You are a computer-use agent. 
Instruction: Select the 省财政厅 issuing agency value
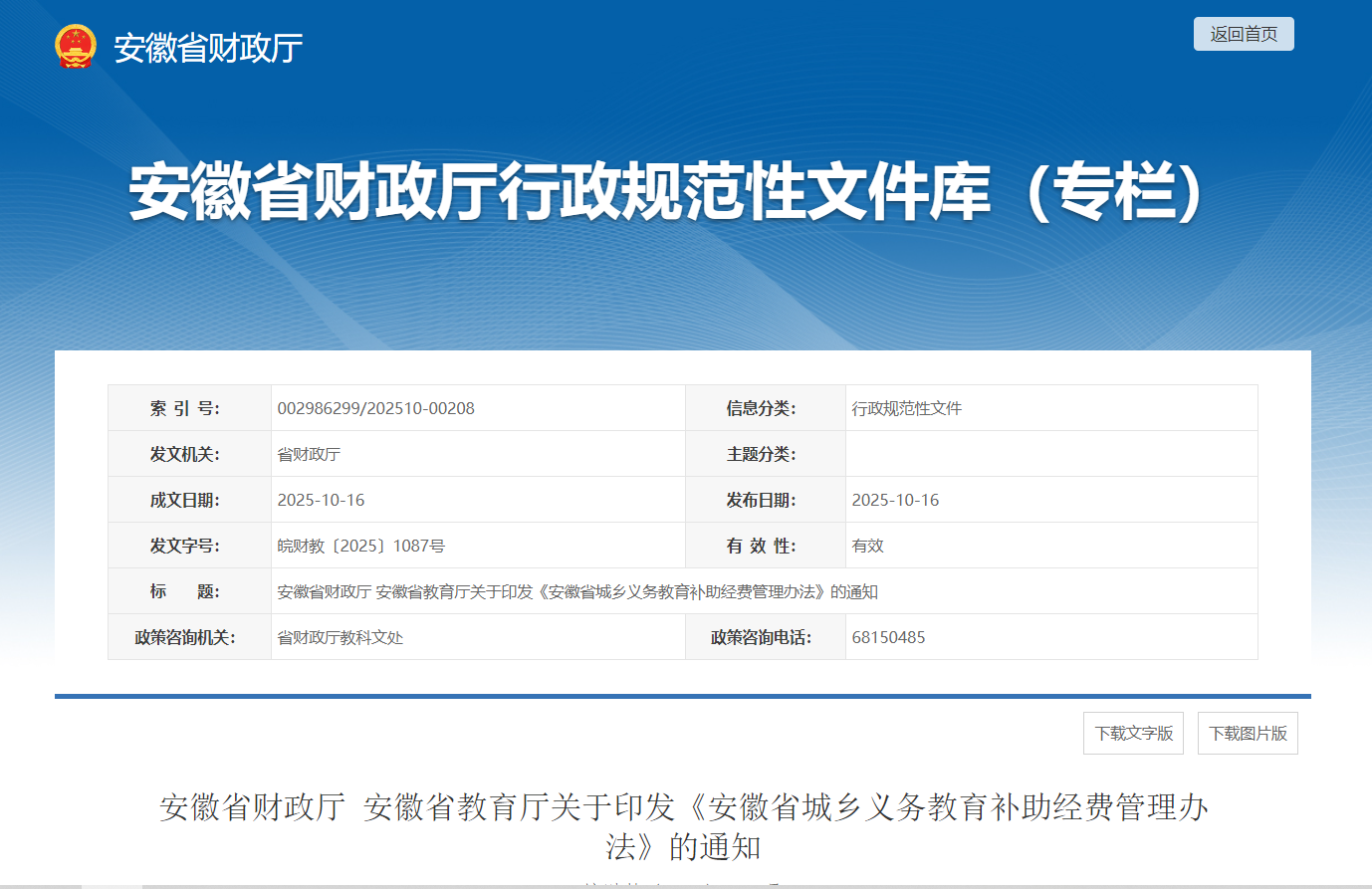click(309, 454)
